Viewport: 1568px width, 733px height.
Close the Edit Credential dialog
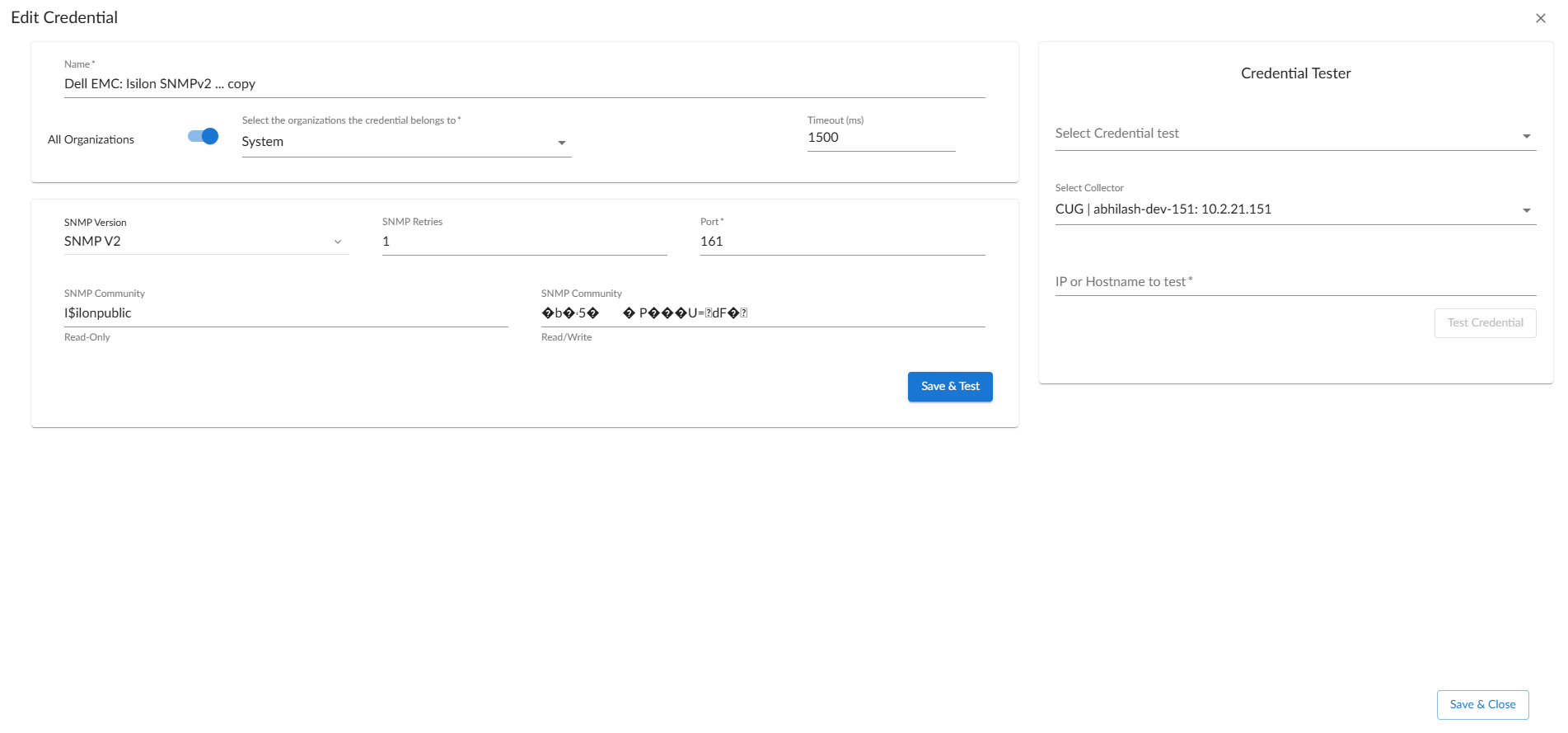1540,18
